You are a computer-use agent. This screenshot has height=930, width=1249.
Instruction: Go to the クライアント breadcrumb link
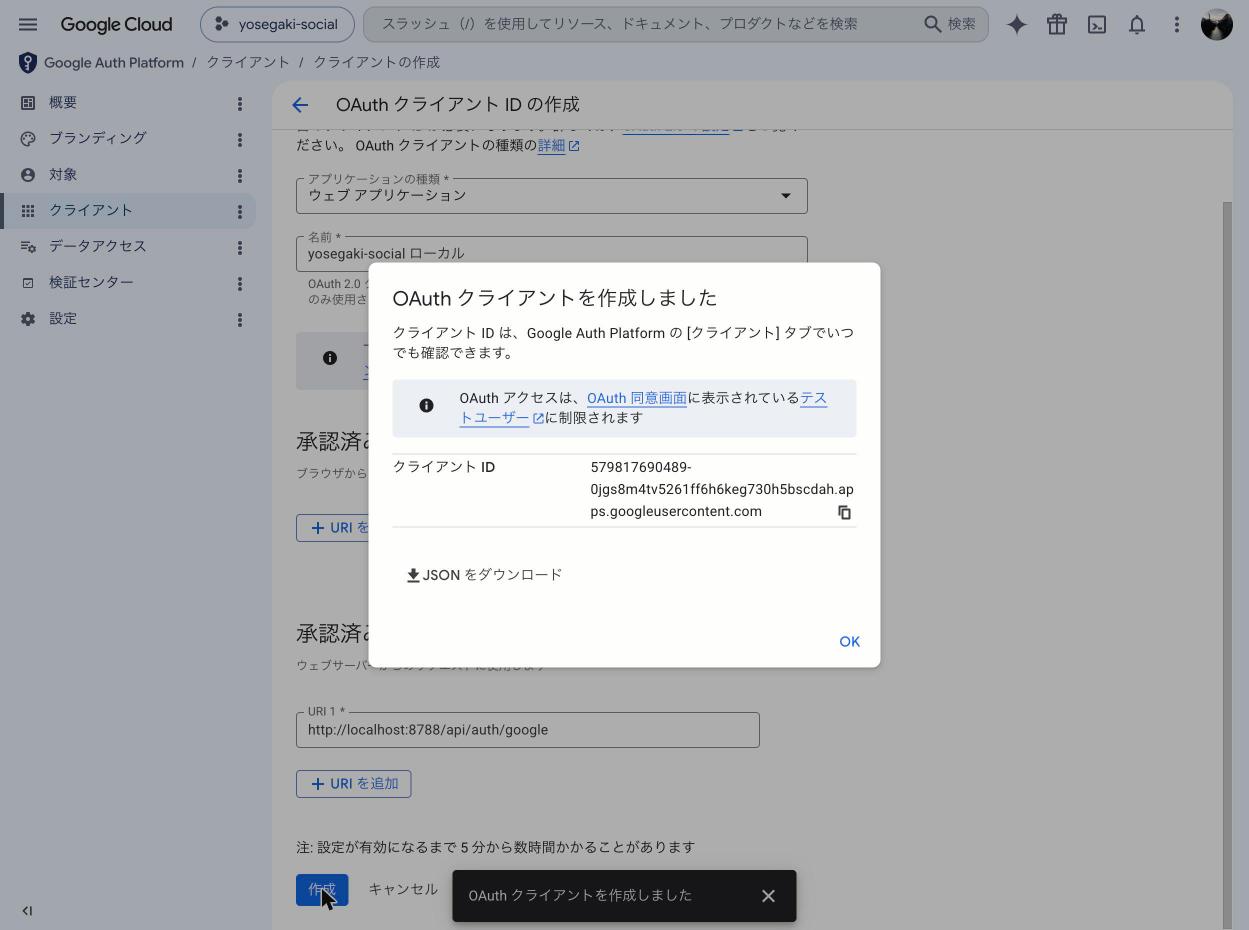(248, 63)
